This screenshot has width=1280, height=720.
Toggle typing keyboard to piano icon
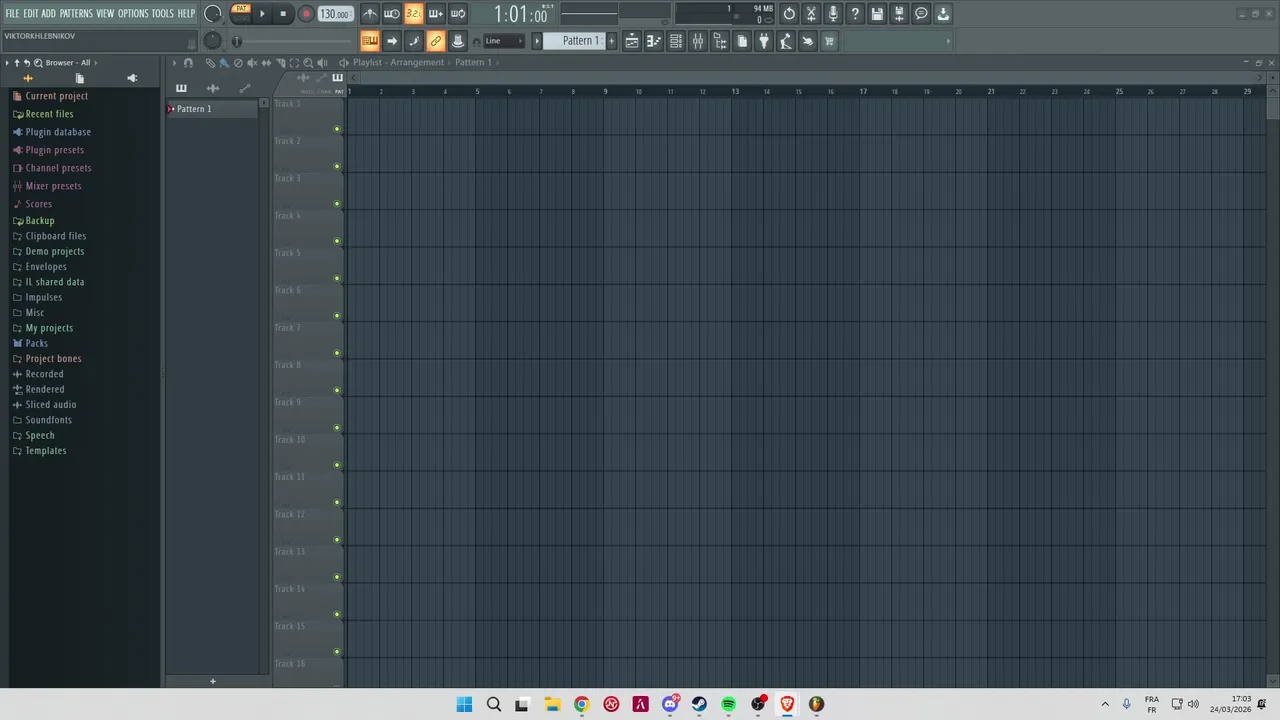tap(370, 41)
